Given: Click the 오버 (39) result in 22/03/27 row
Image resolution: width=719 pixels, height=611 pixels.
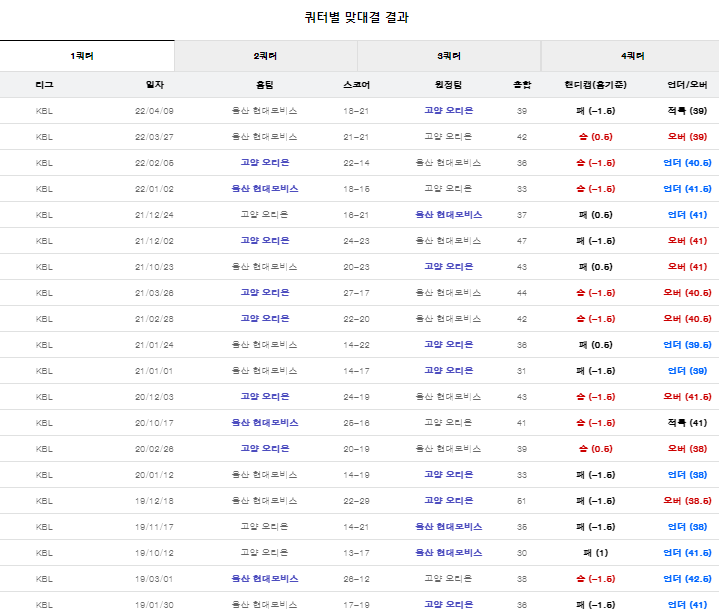Looking at the screenshot, I should (x=687, y=137).
